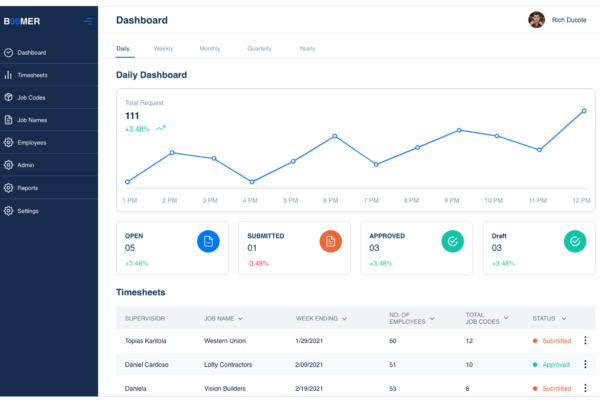Screen dimensions: 600x403
Task: Click the 12 PM data point on chart
Action: point(584,111)
